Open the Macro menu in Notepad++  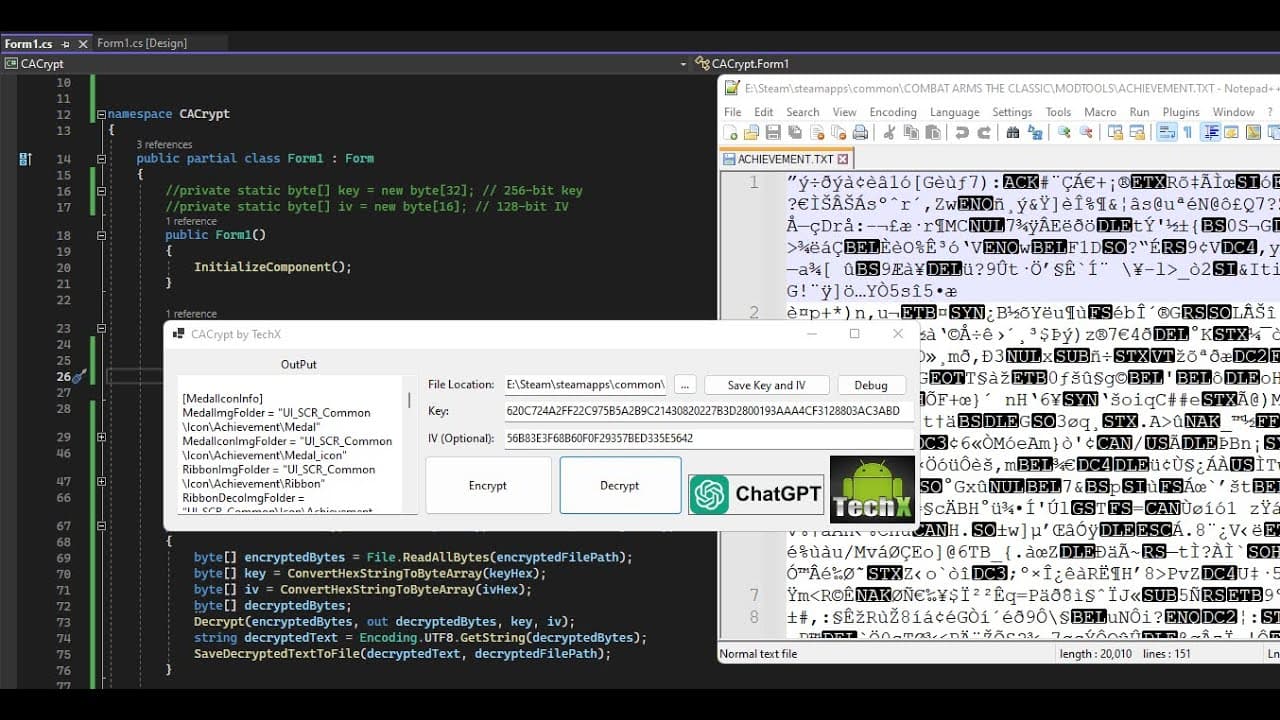tap(1100, 112)
